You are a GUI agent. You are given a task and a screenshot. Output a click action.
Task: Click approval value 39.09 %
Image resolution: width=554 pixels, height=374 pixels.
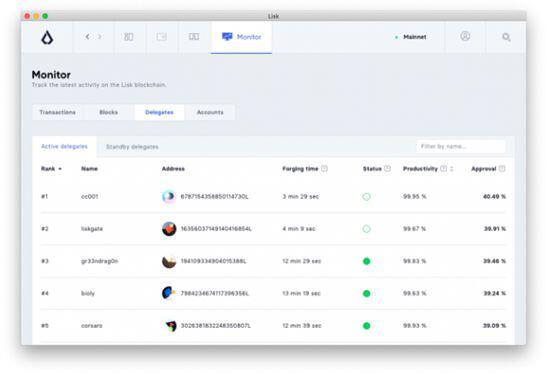(494, 326)
